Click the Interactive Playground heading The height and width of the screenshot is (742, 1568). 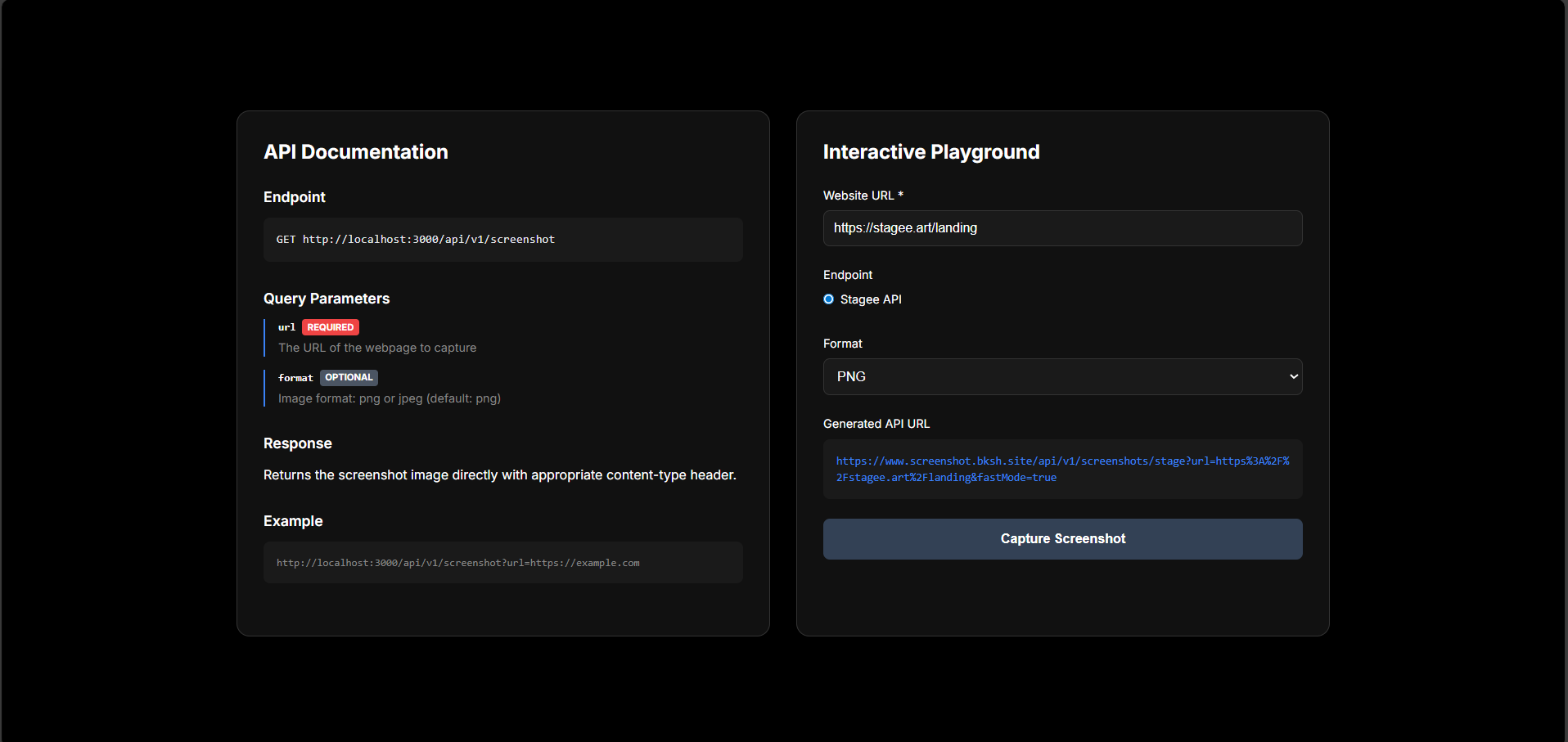pyautogui.click(x=930, y=152)
